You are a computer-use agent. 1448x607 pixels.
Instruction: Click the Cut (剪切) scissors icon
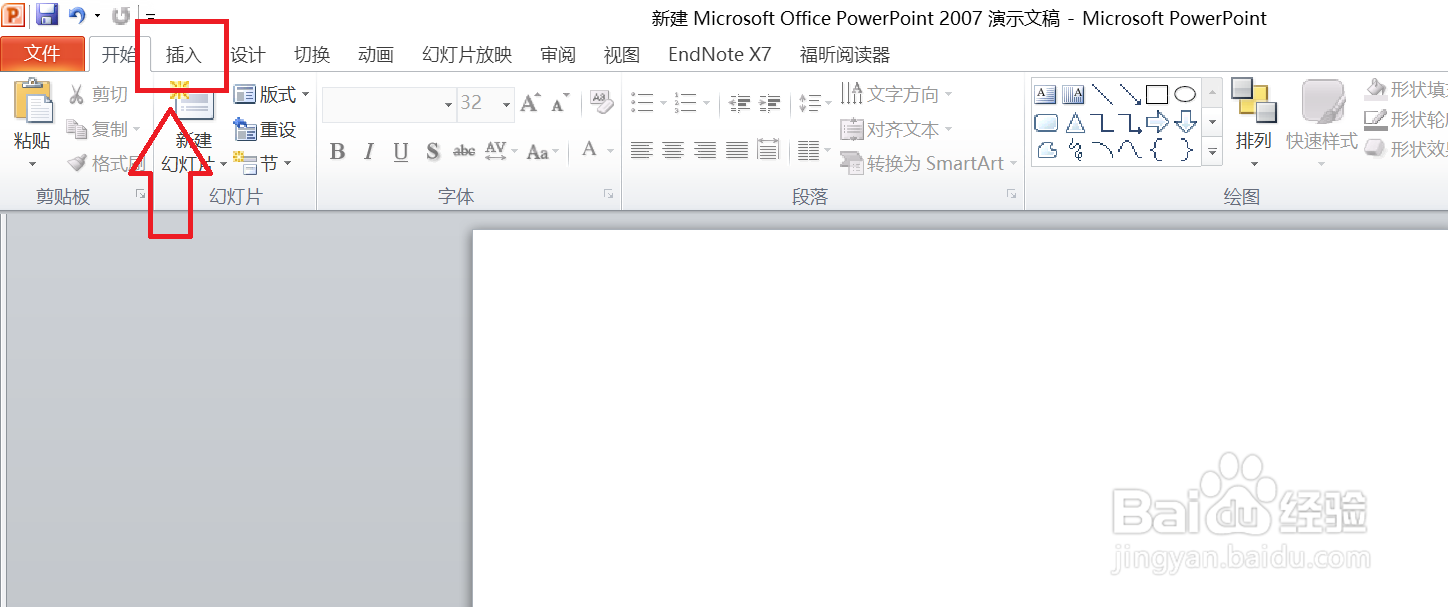tap(77, 95)
